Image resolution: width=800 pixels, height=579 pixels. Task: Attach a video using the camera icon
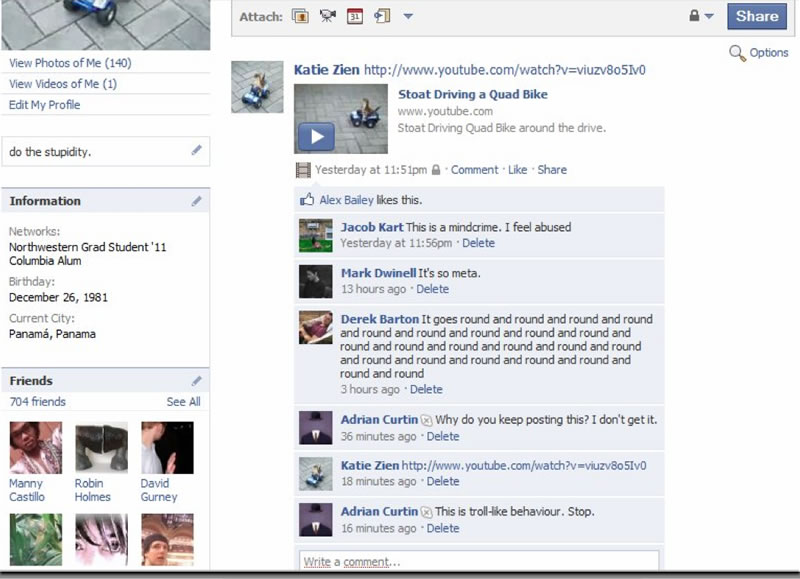tap(328, 16)
